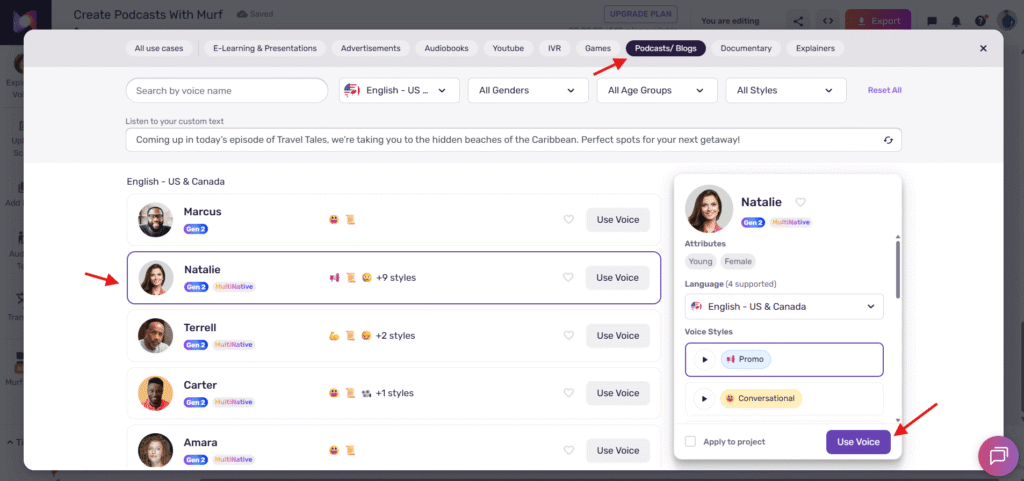Refresh the custom text sample
The width and height of the screenshot is (1024, 481).
click(888, 140)
